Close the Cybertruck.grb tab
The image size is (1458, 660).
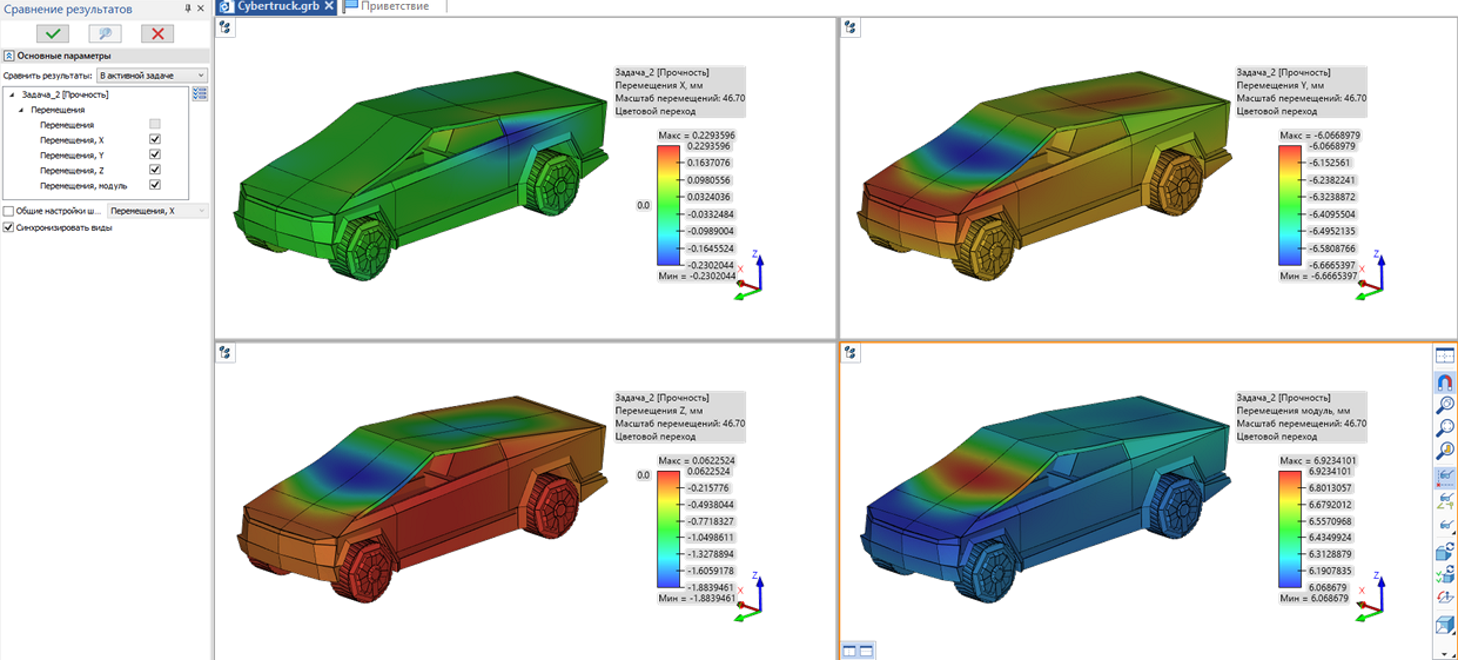point(329,6)
